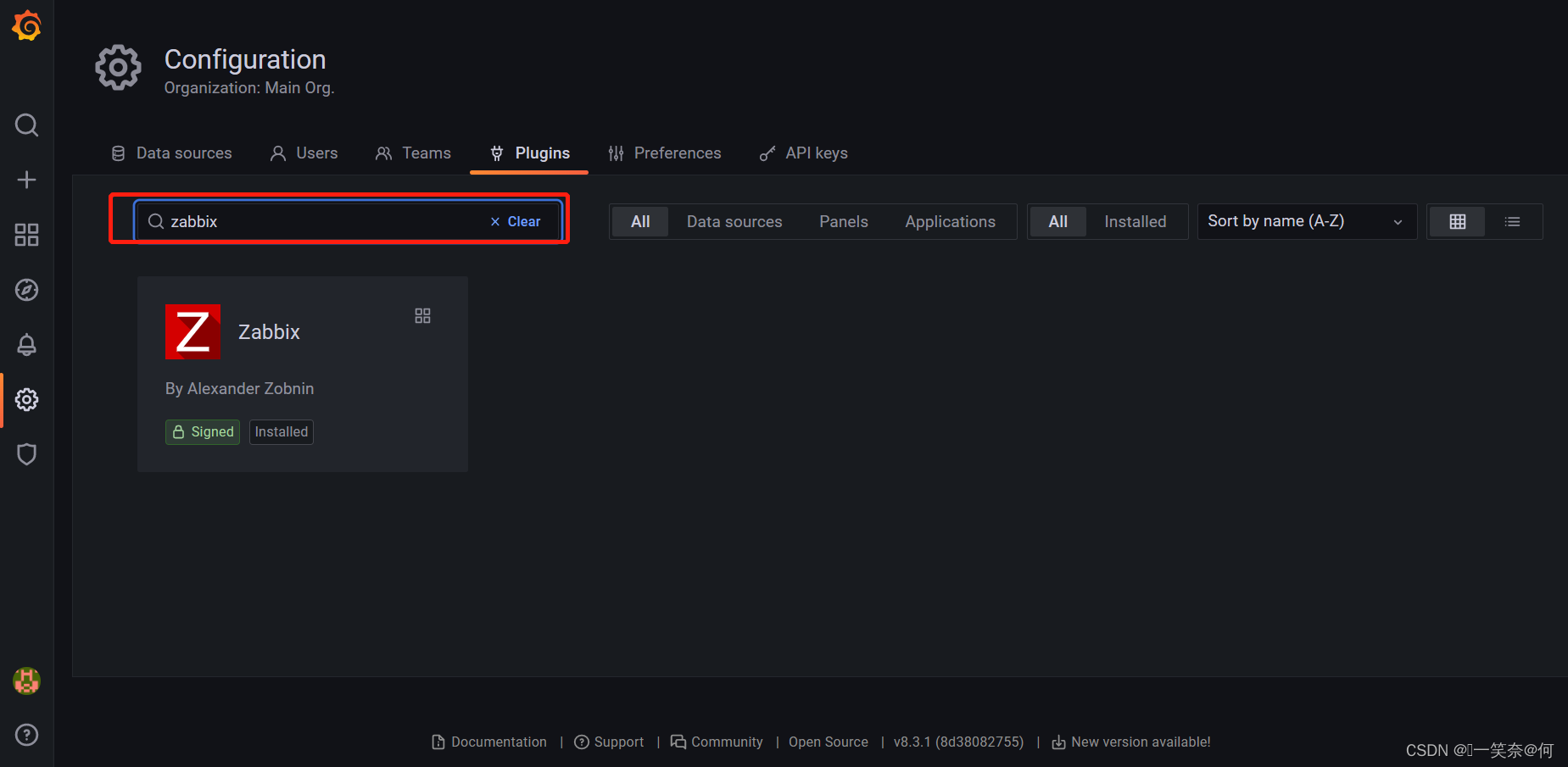Screen dimensions: 1568x767
Task: Click the Zabbix red Z logo
Action: pos(193,331)
